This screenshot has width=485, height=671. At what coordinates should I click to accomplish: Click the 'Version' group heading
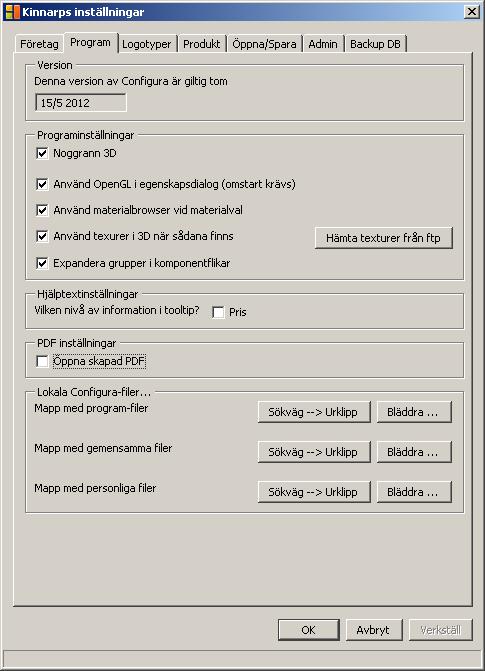55,65
